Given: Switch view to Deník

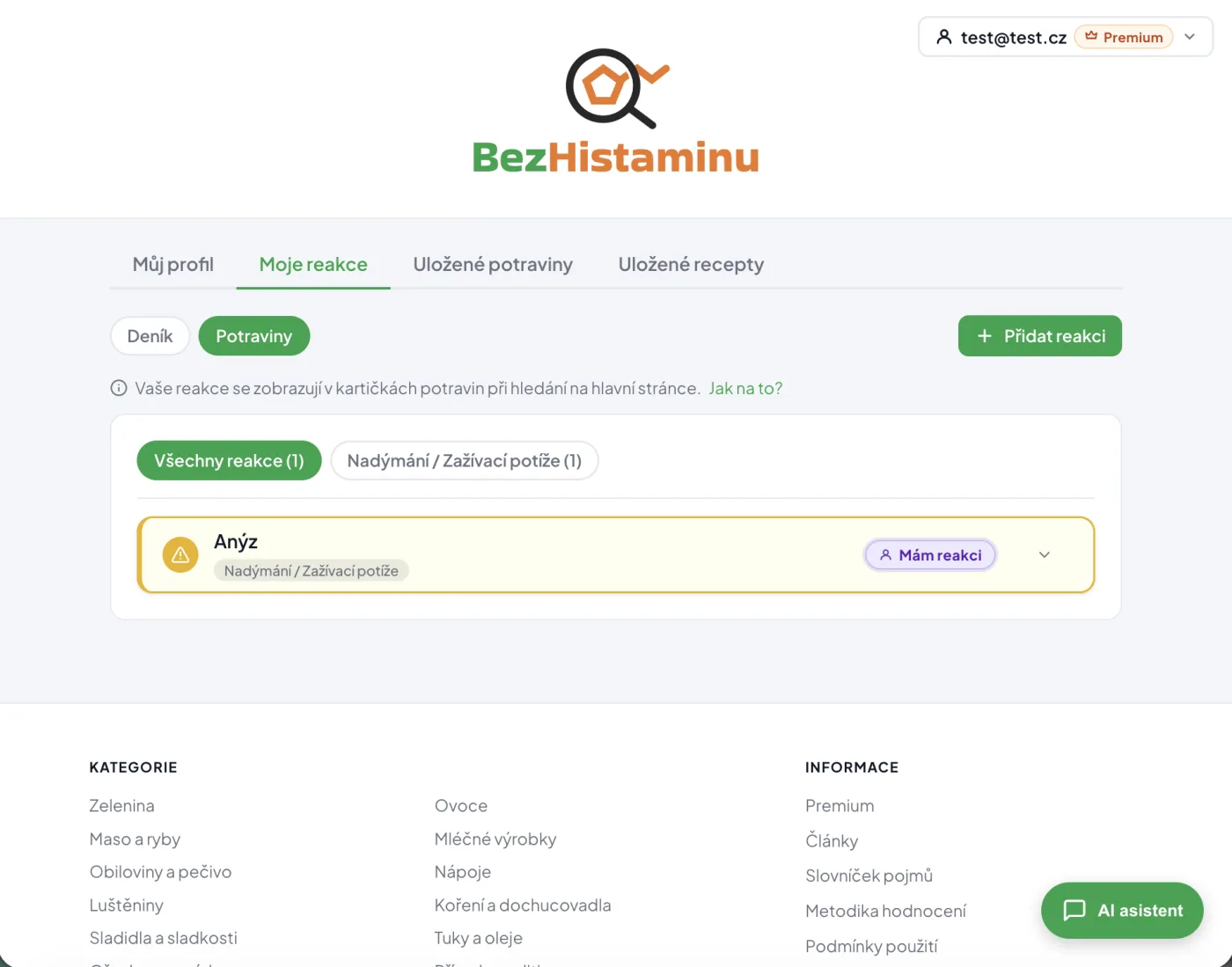Looking at the screenshot, I should [150, 336].
